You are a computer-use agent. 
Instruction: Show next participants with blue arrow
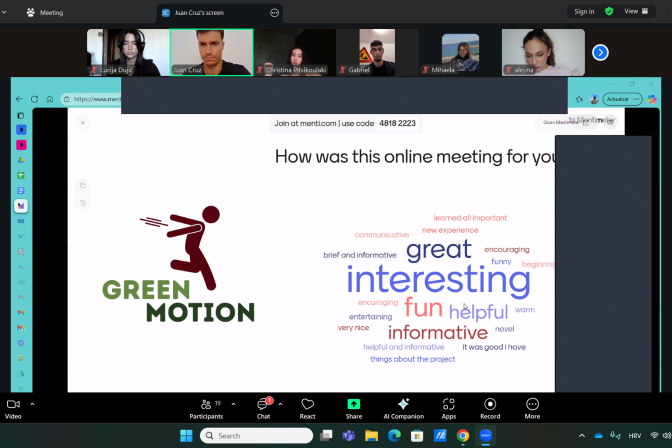pos(600,52)
